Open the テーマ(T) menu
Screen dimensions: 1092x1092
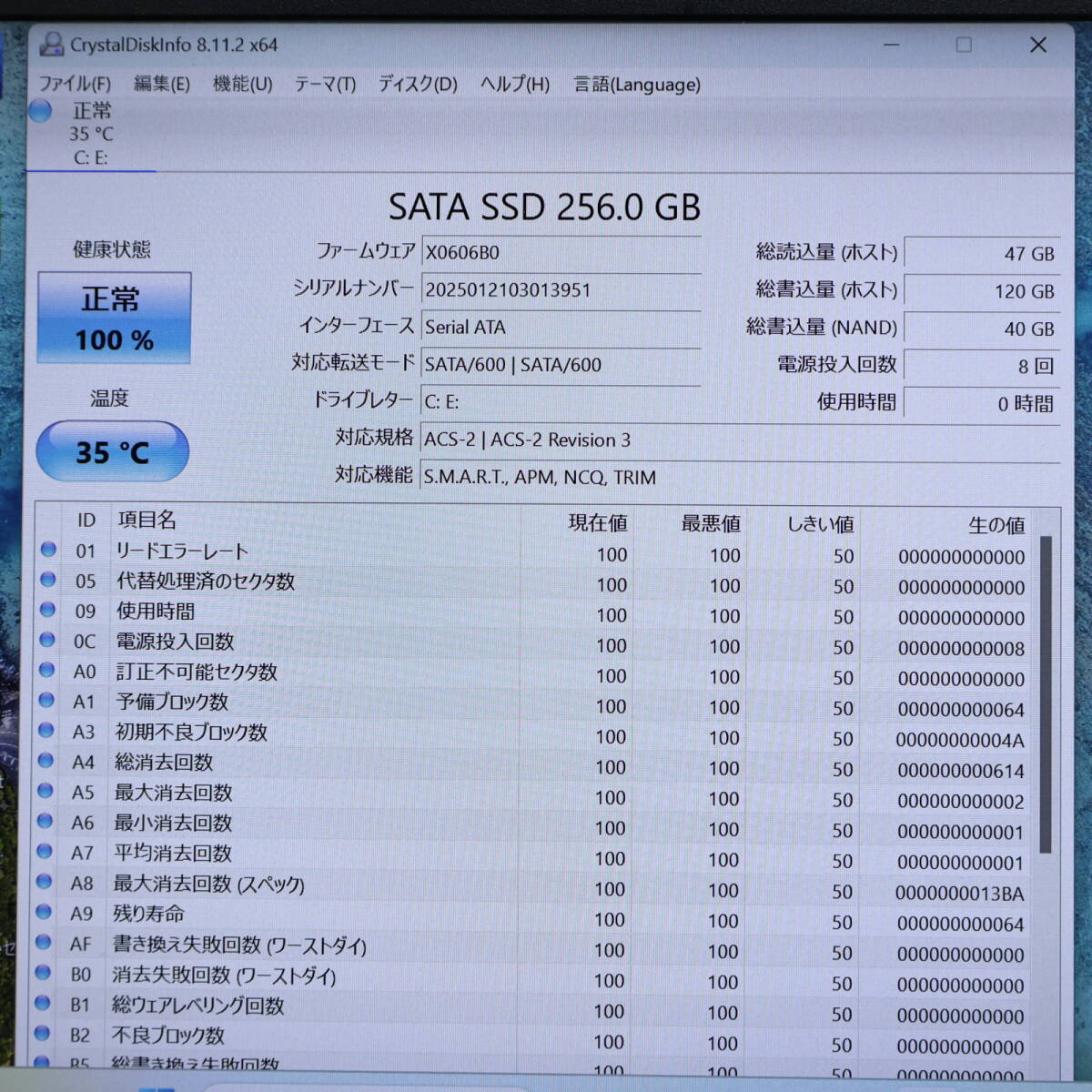325,85
